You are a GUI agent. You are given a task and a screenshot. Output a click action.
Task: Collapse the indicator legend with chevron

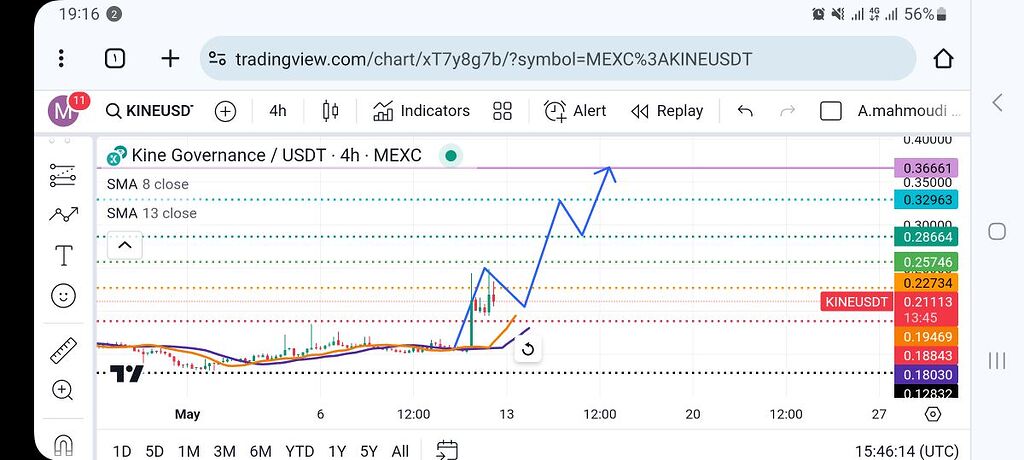(123, 244)
